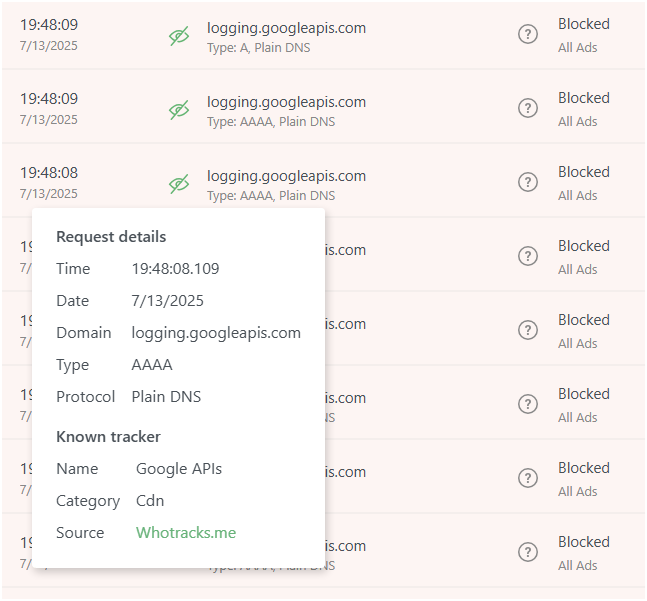Click question mark icon in seventh log row
This screenshot has width=647, height=601.
pyautogui.click(x=527, y=478)
